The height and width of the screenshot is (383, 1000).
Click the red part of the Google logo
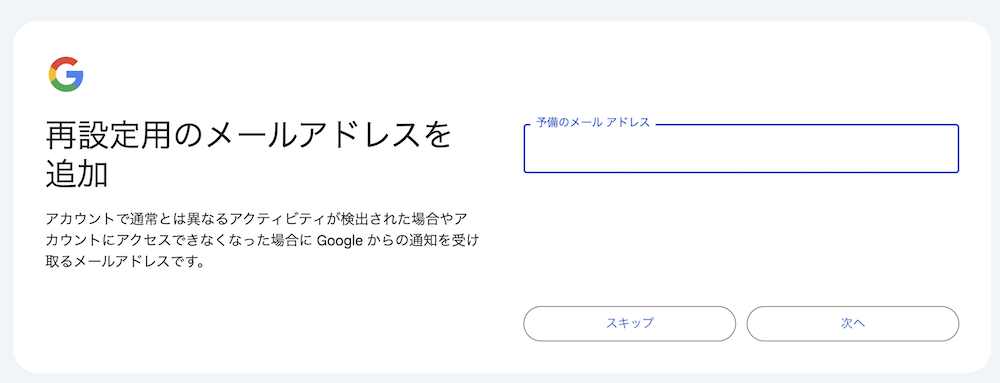coord(65,61)
